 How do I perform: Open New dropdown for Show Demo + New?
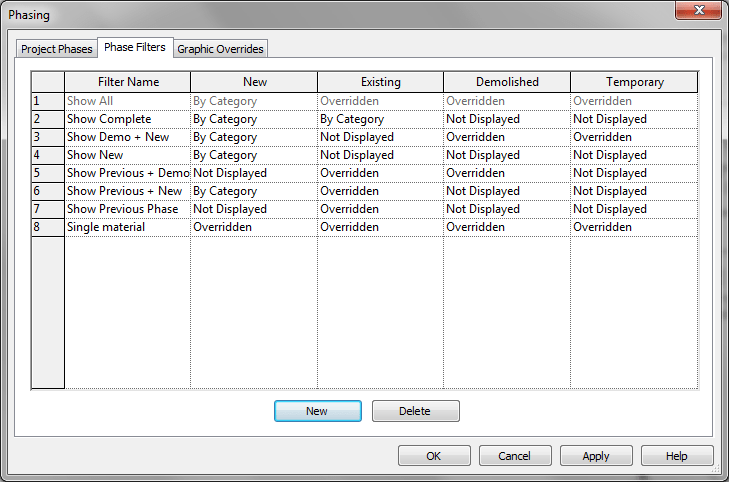(253, 137)
